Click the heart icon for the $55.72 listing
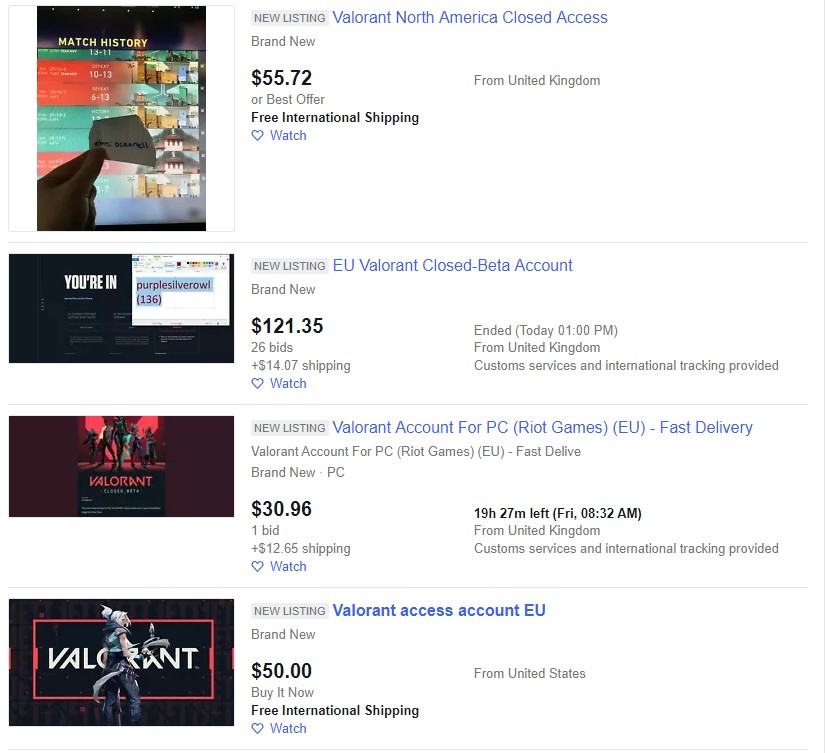Viewport: 825px width, 753px height. tap(257, 136)
